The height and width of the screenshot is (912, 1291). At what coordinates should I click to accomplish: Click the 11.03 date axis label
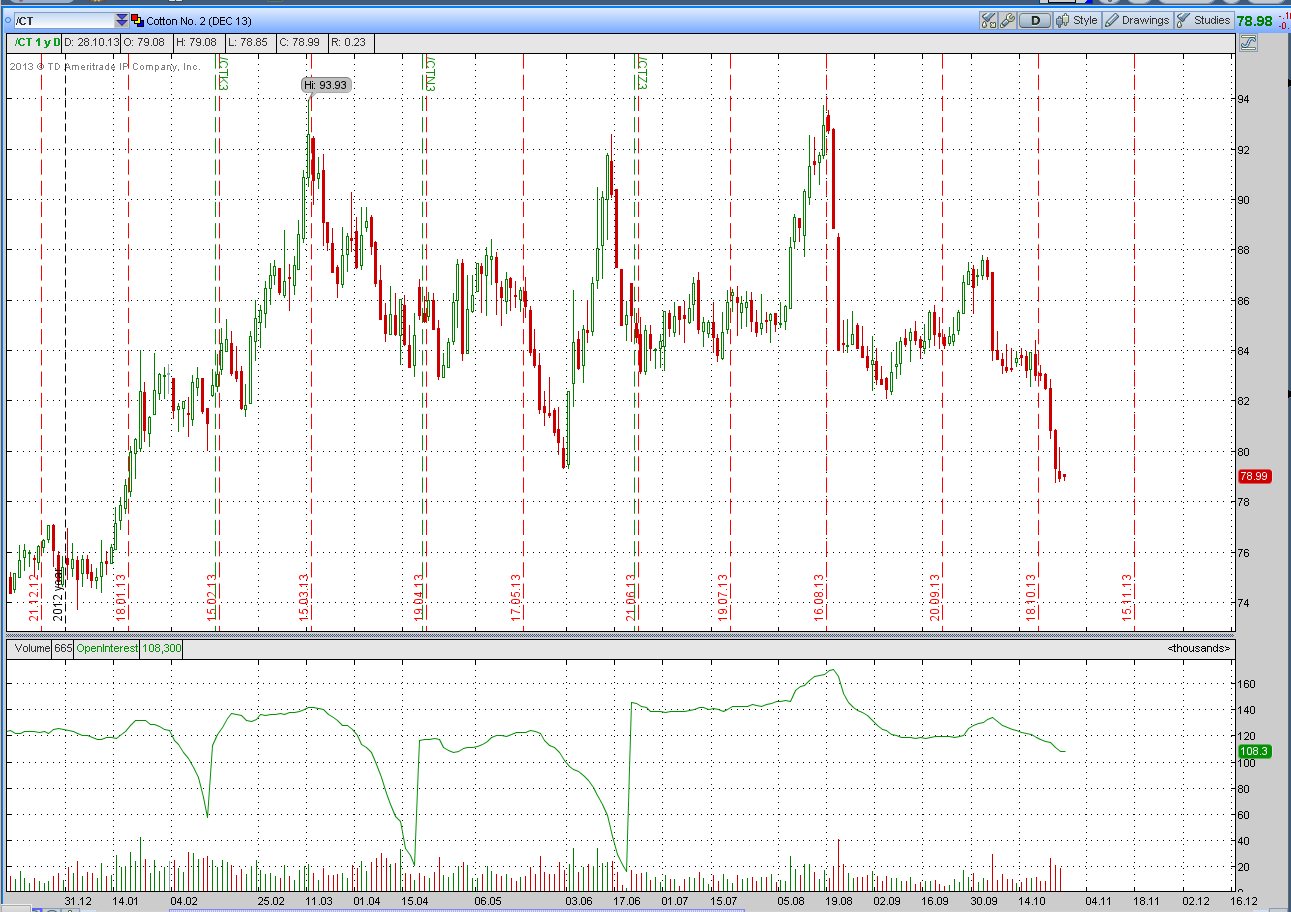tap(319, 901)
